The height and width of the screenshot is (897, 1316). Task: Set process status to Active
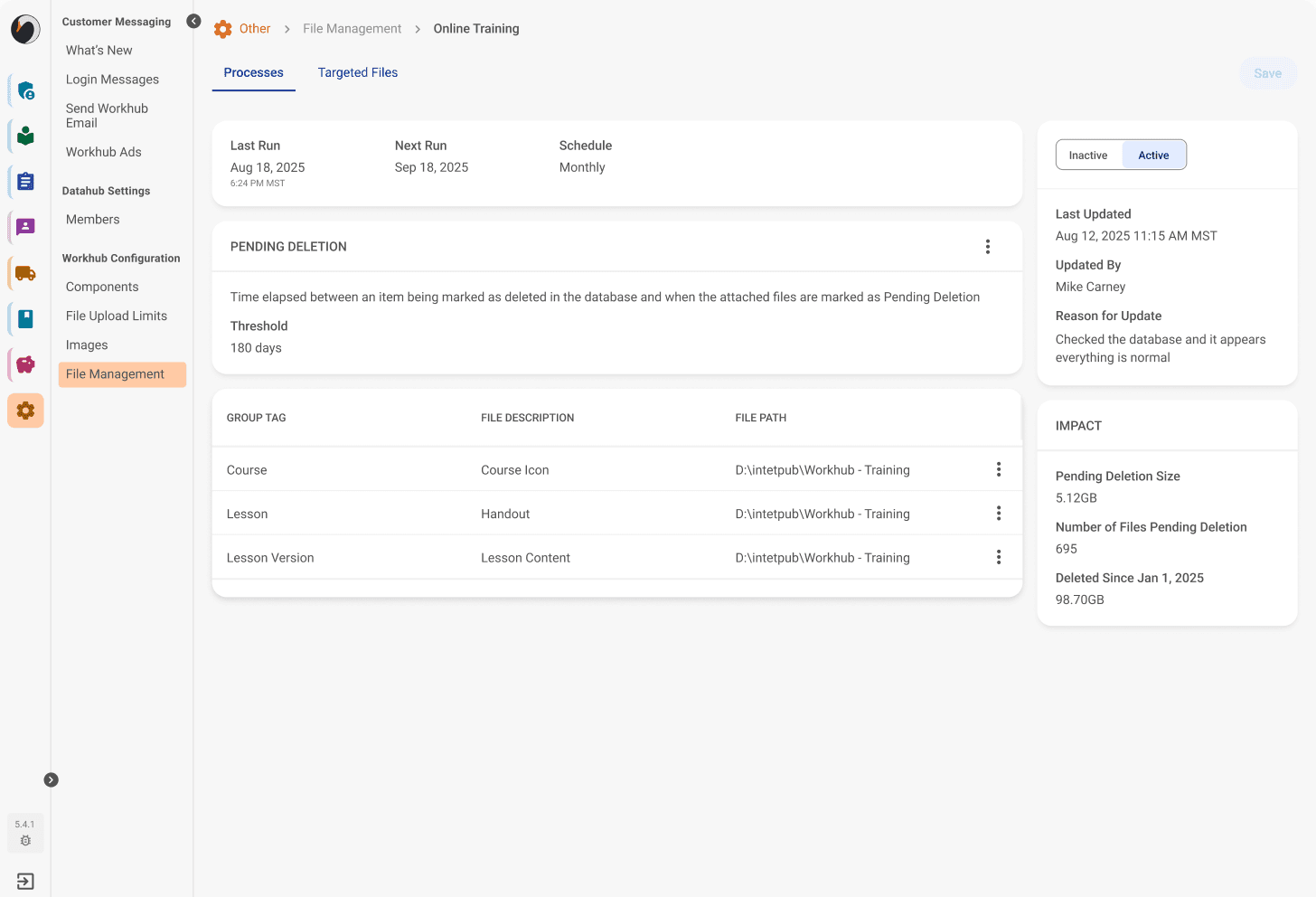[1153, 156]
